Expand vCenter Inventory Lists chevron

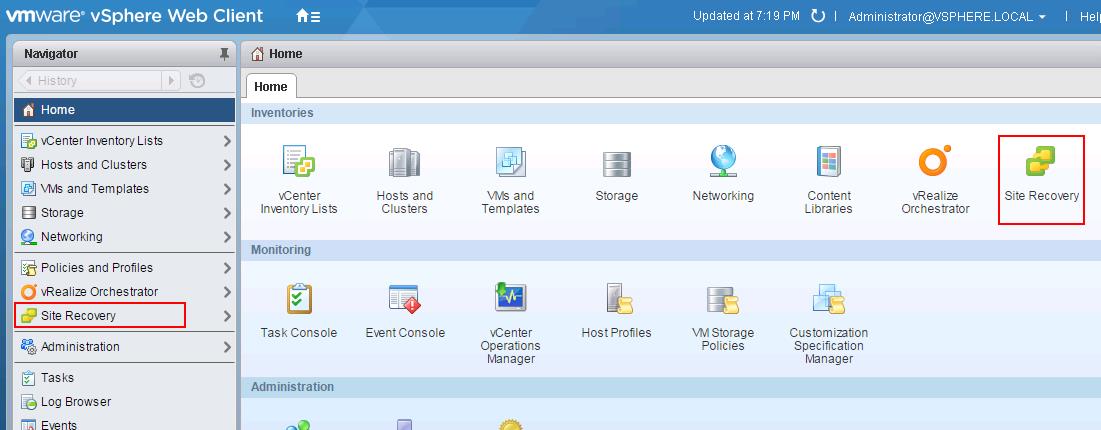pos(227,141)
